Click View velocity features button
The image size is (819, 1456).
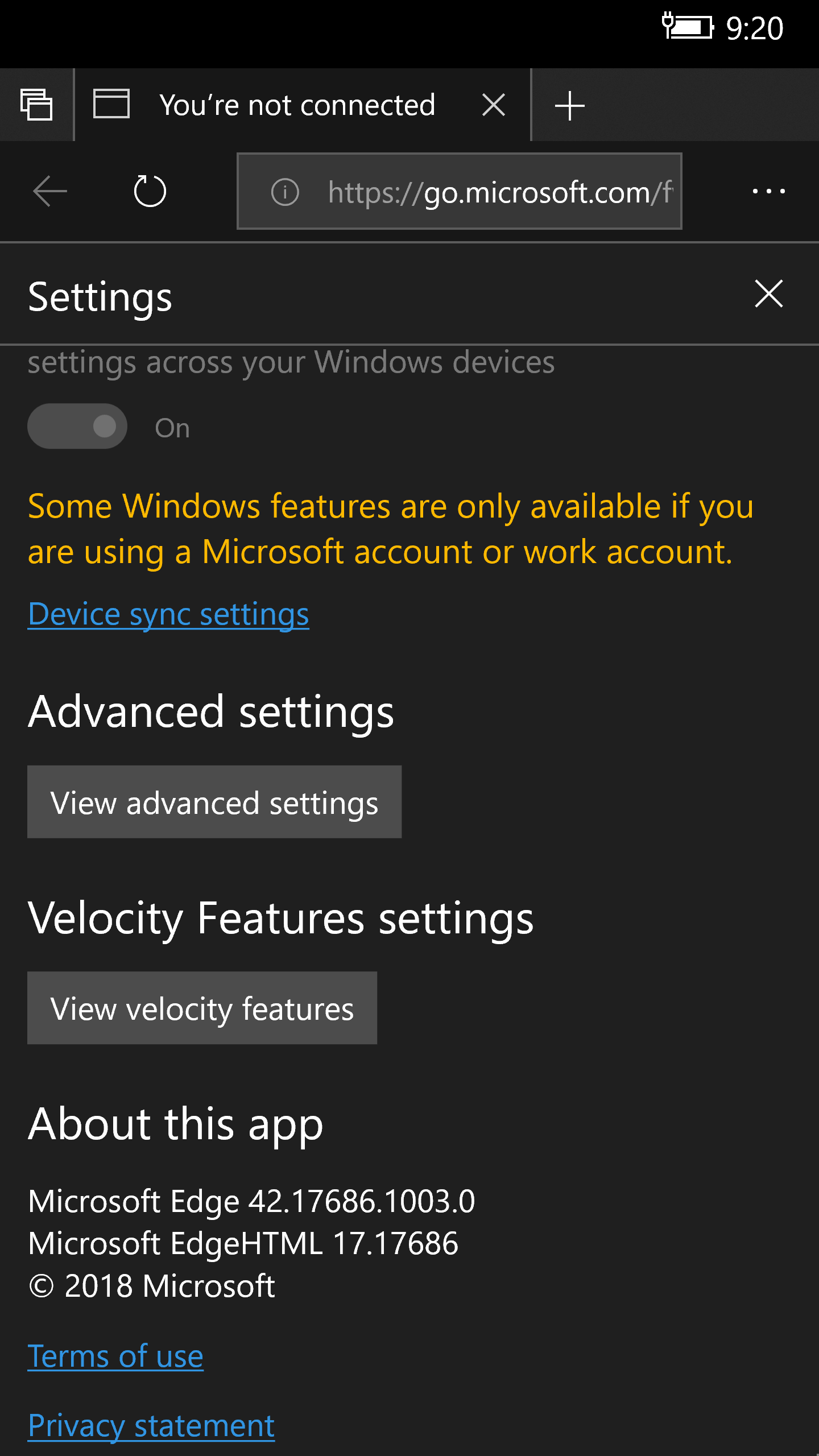click(202, 1008)
